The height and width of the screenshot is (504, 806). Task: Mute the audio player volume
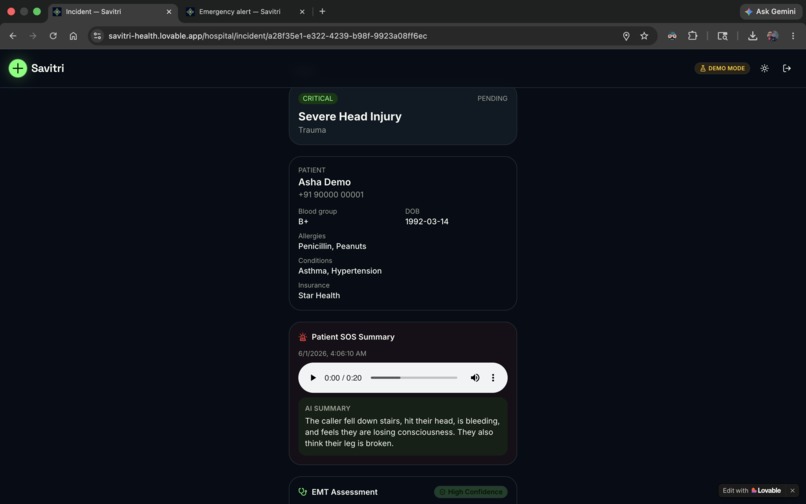click(474, 378)
